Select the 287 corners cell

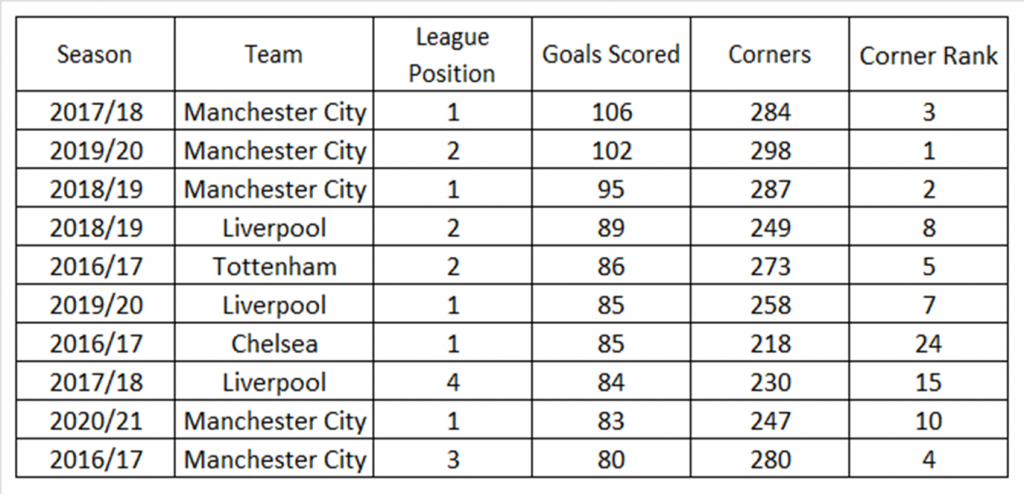click(770, 188)
